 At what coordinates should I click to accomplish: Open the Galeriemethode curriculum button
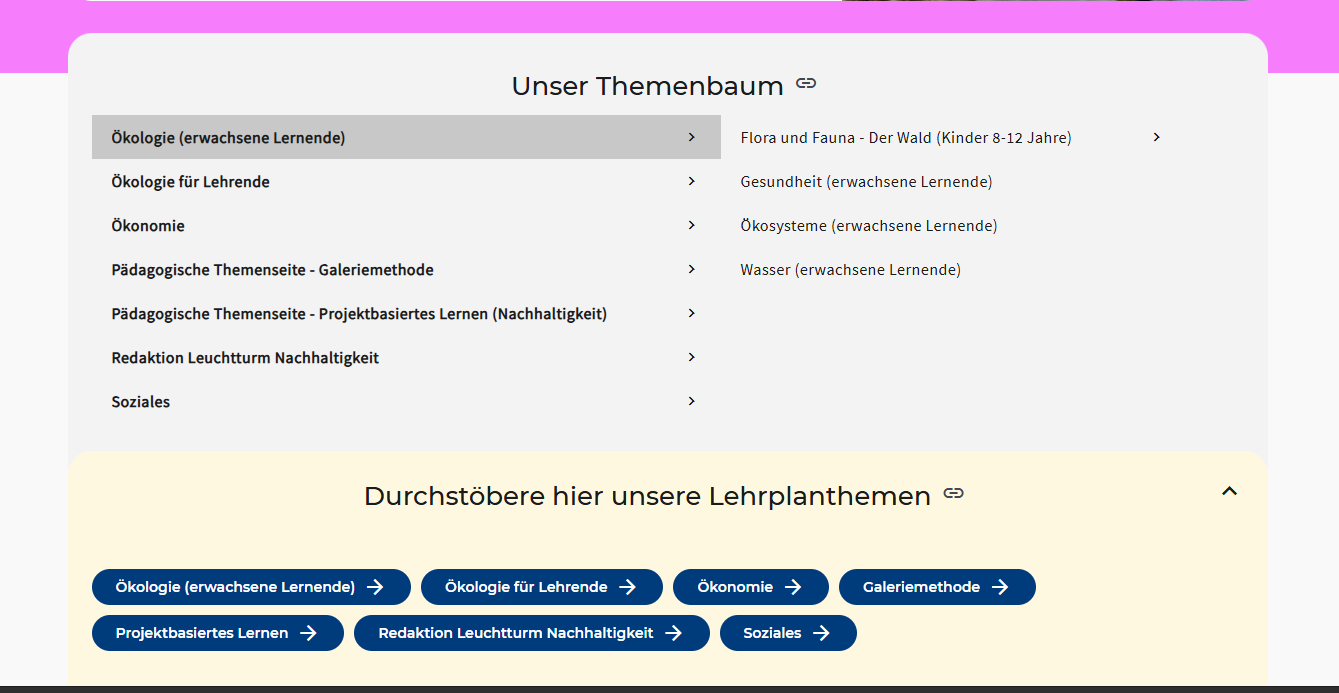(x=936, y=587)
